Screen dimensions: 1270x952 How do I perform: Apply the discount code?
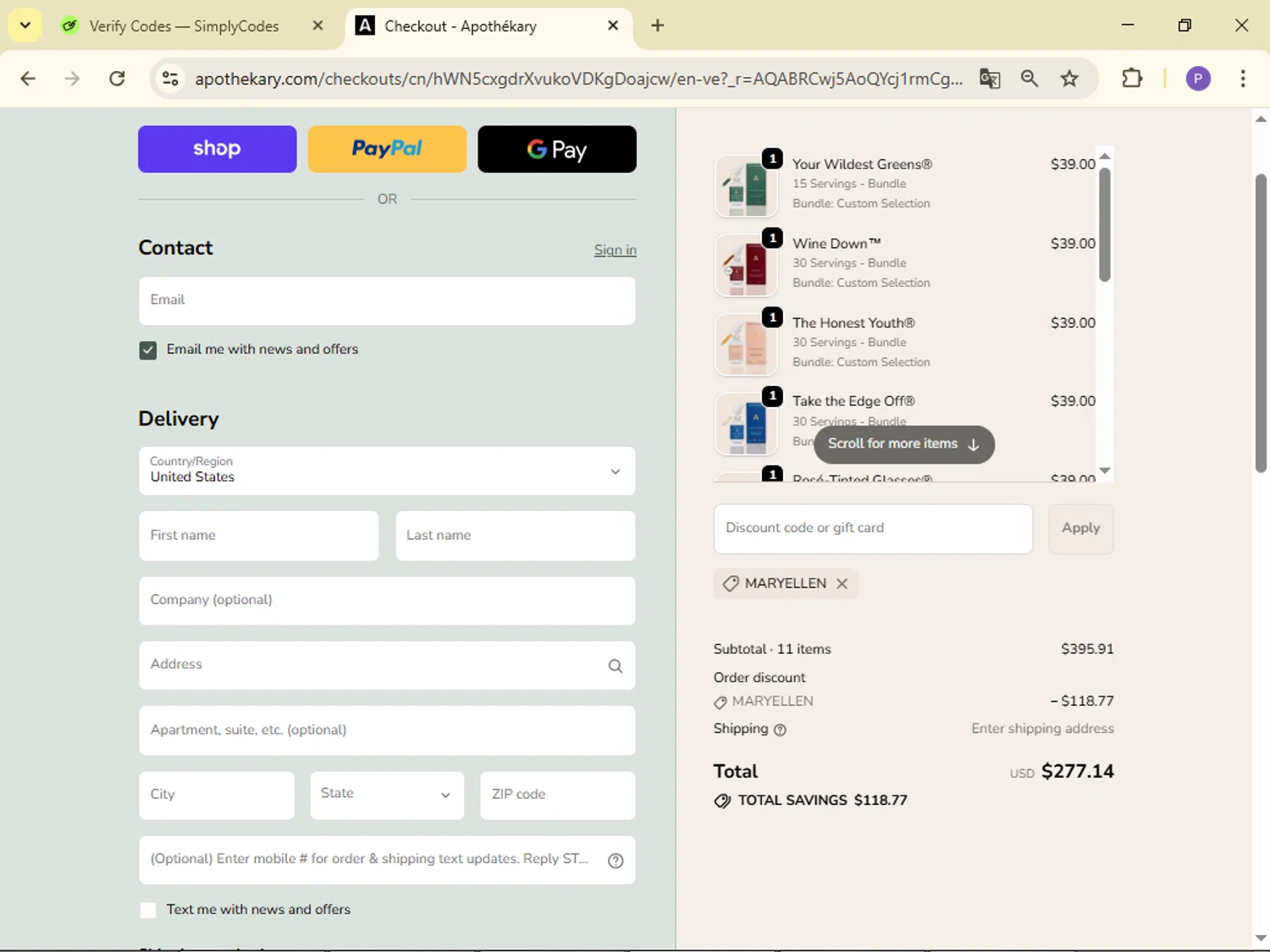(1081, 529)
